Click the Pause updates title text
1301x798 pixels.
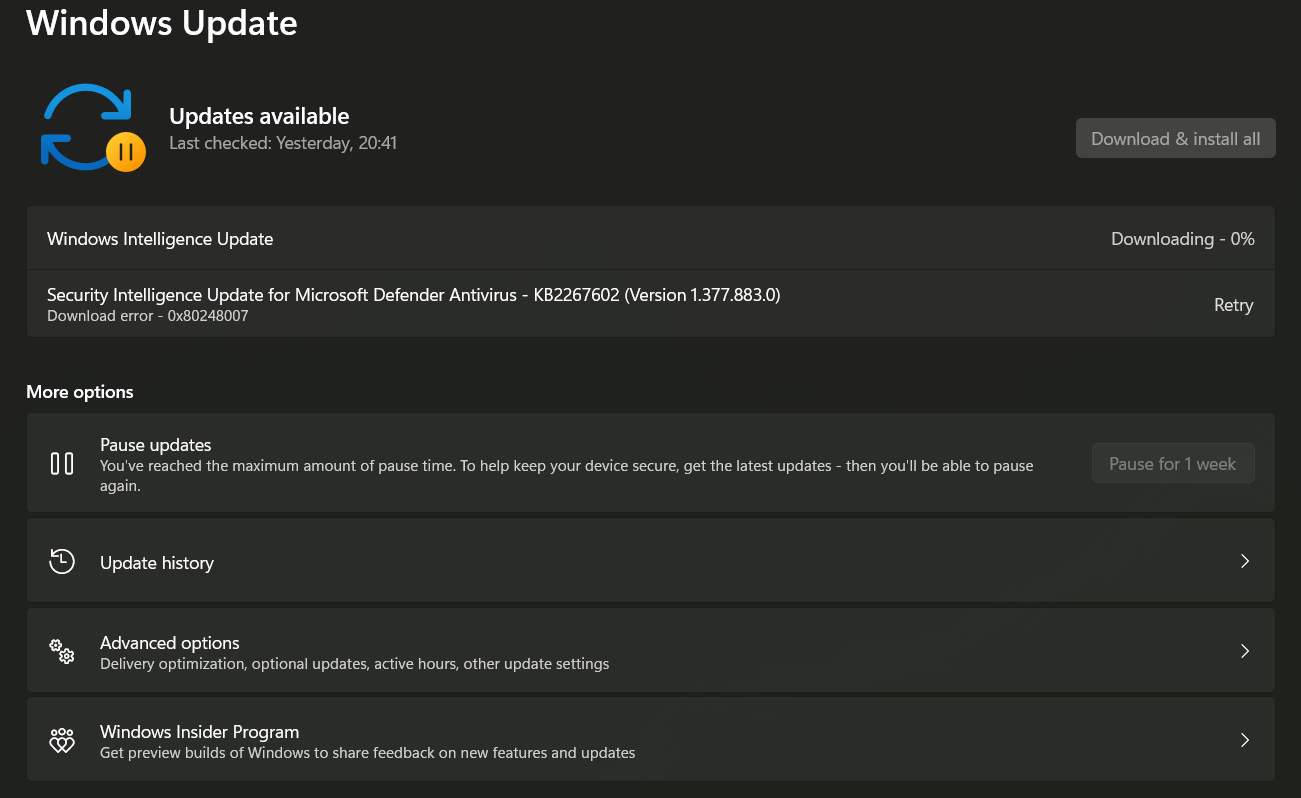[156, 445]
